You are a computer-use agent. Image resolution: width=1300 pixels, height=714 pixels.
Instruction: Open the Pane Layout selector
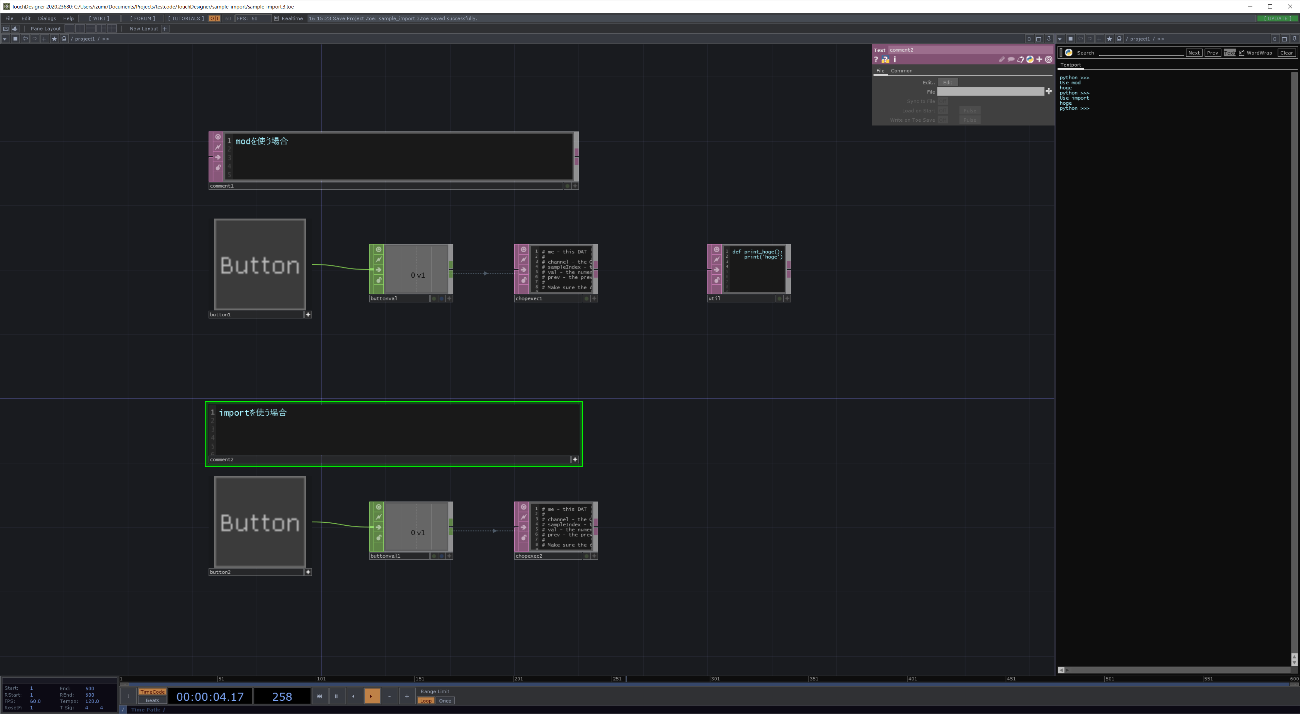tap(45, 29)
